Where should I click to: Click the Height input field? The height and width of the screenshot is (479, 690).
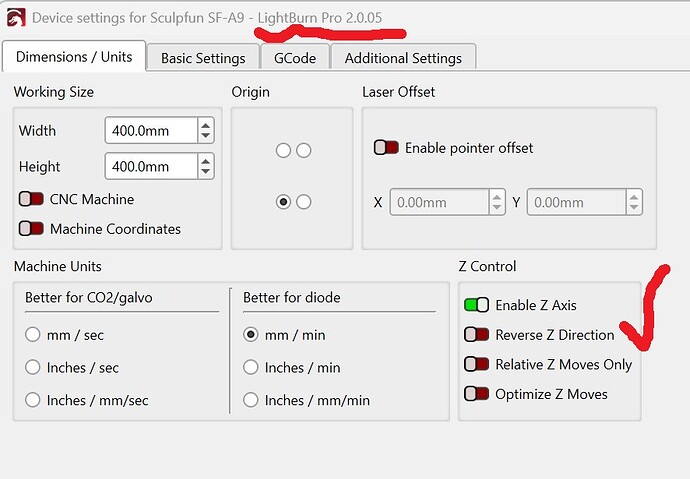151,166
